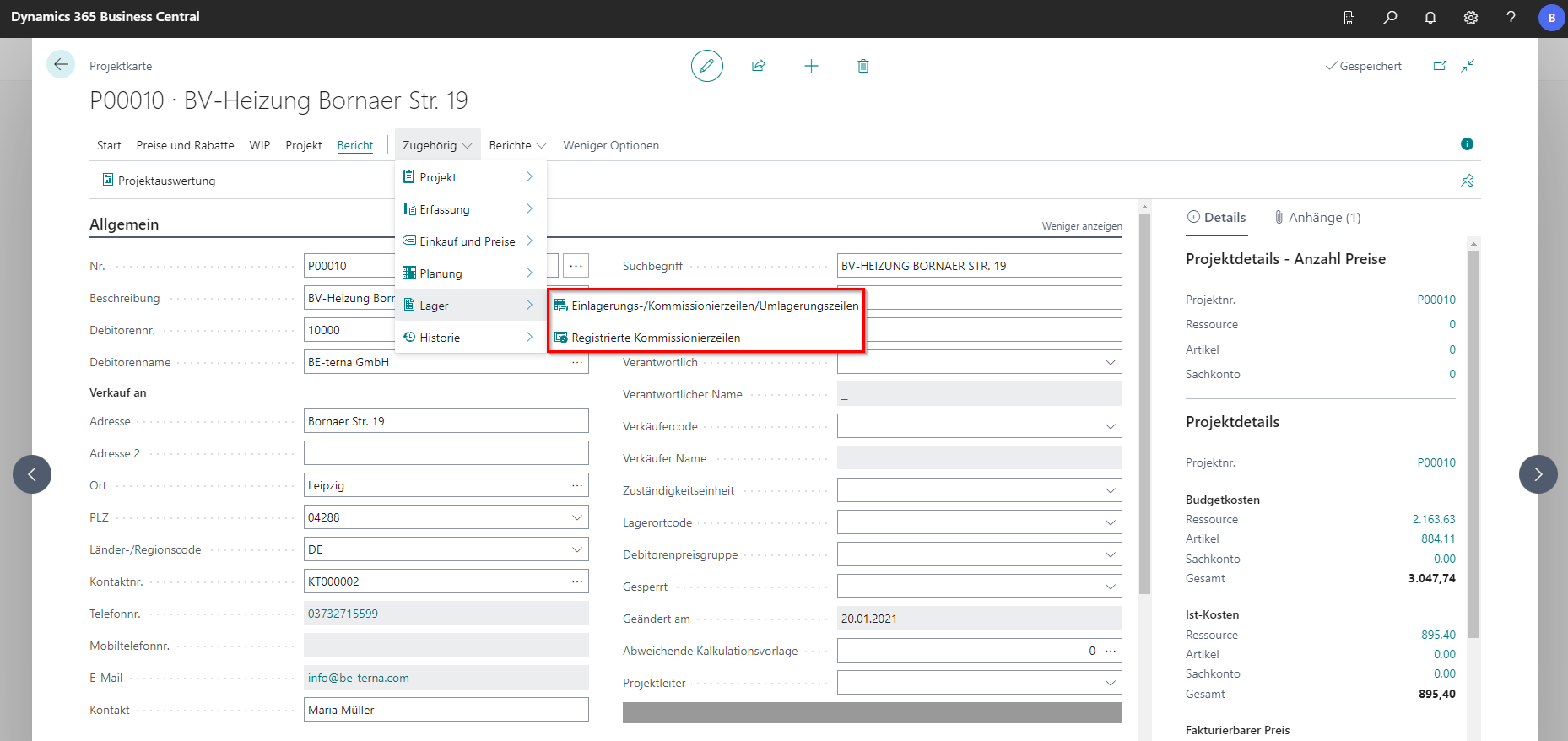Click Weniger anzeigen link
Screen dimensions: 1568x741
1081,226
